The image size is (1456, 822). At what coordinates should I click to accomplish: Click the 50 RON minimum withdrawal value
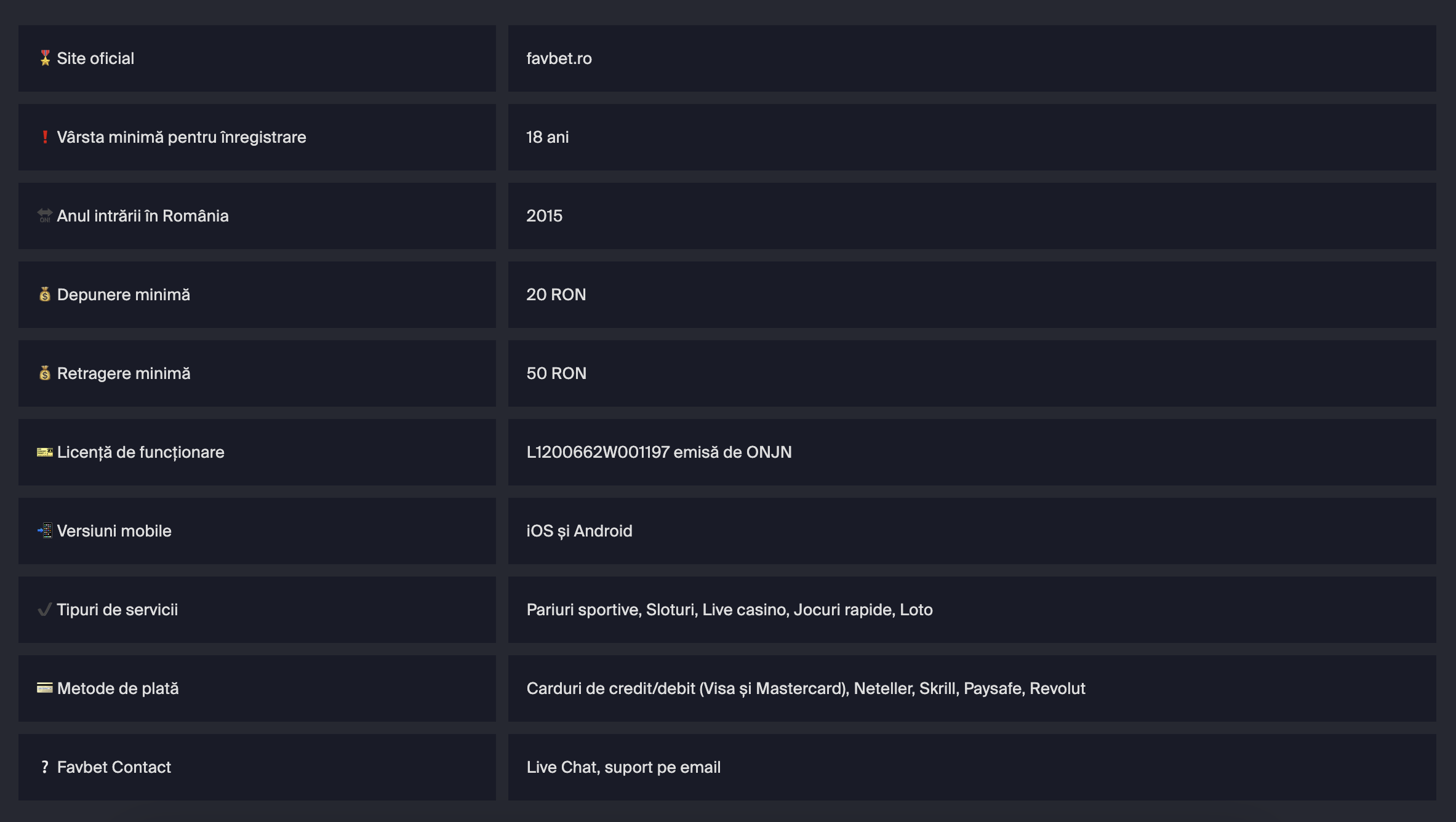(x=556, y=373)
